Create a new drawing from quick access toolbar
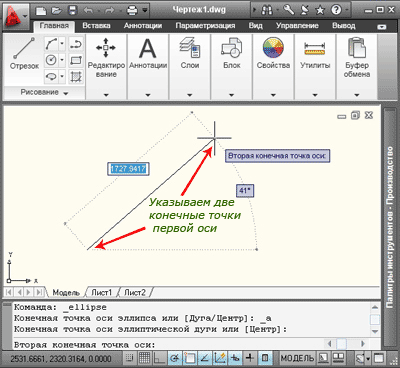This screenshot has height=368, width=400. point(41,11)
